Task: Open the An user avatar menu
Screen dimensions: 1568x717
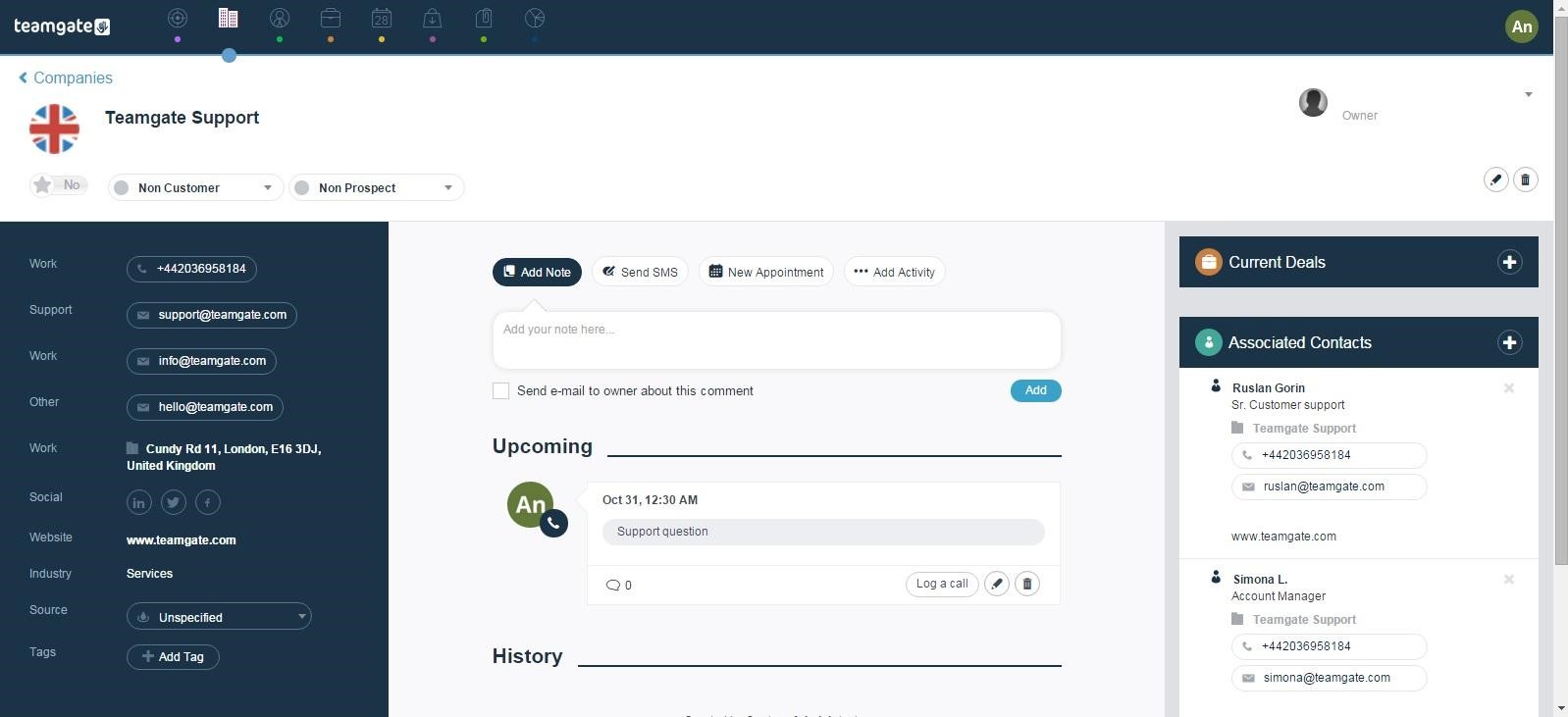Action: [x=1521, y=26]
